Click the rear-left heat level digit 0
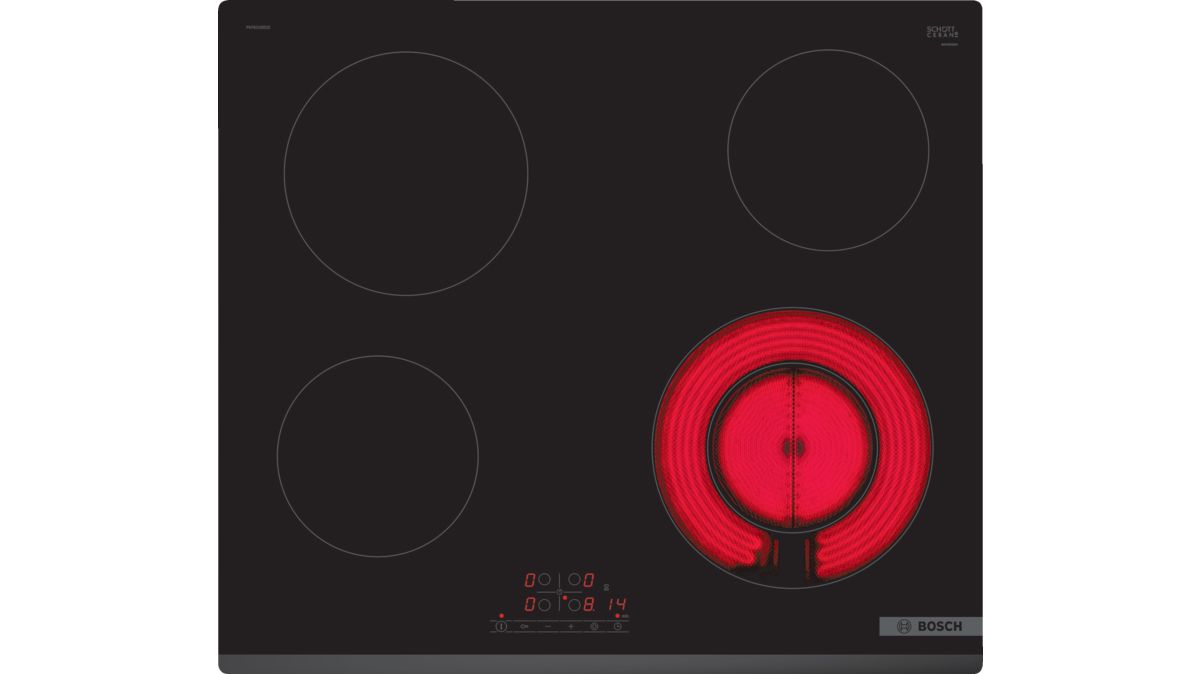Image resolution: width=1200 pixels, height=674 pixels. click(x=530, y=580)
